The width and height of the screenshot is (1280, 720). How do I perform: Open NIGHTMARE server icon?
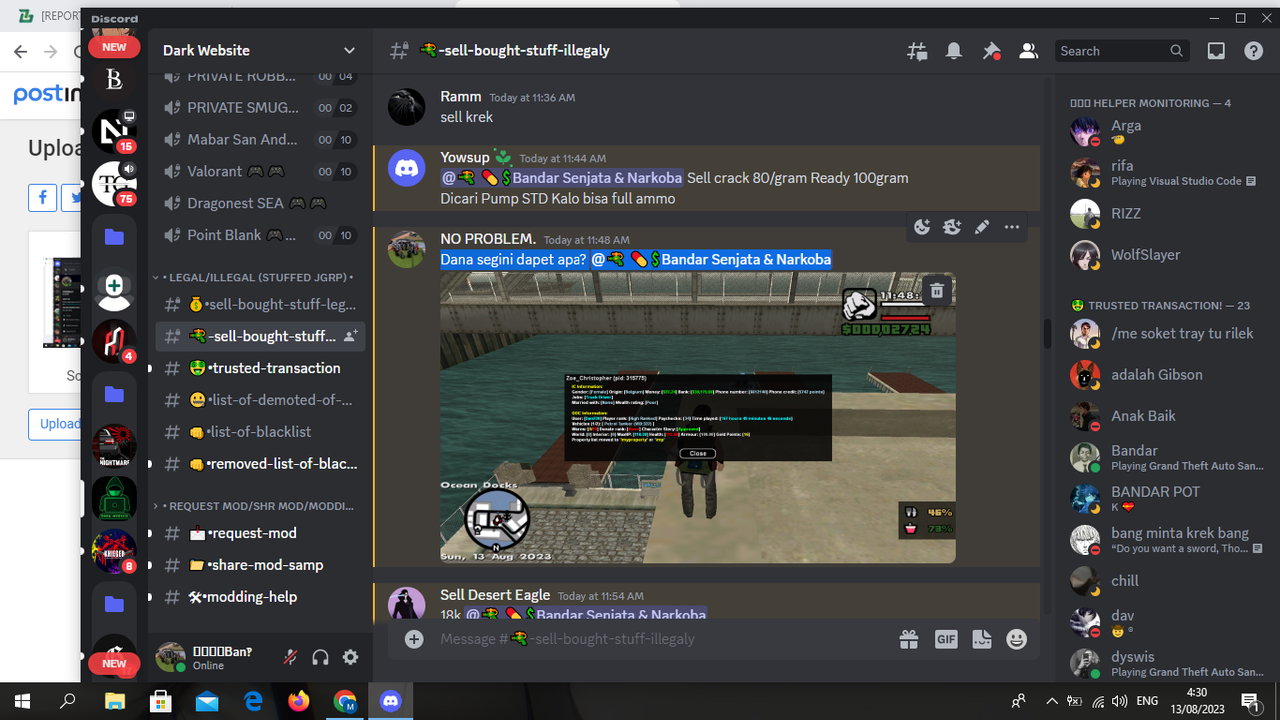(x=114, y=446)
